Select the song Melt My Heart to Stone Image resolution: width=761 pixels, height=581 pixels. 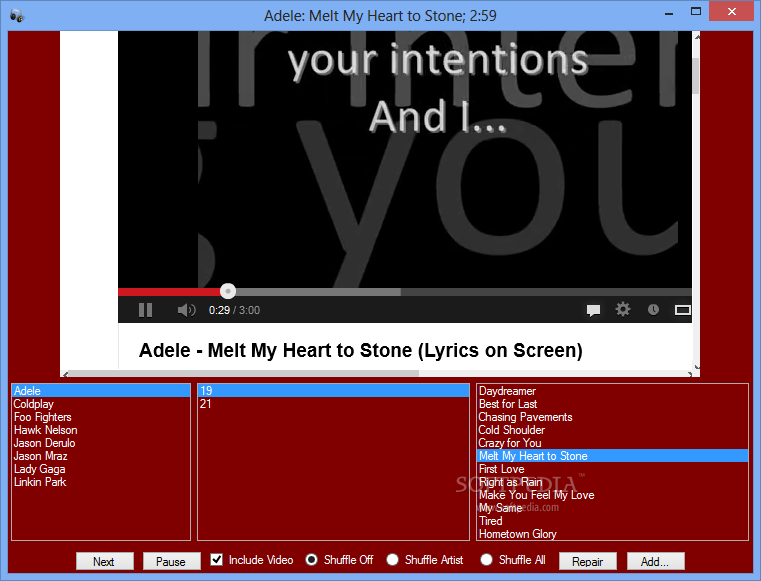coord(612,456)
